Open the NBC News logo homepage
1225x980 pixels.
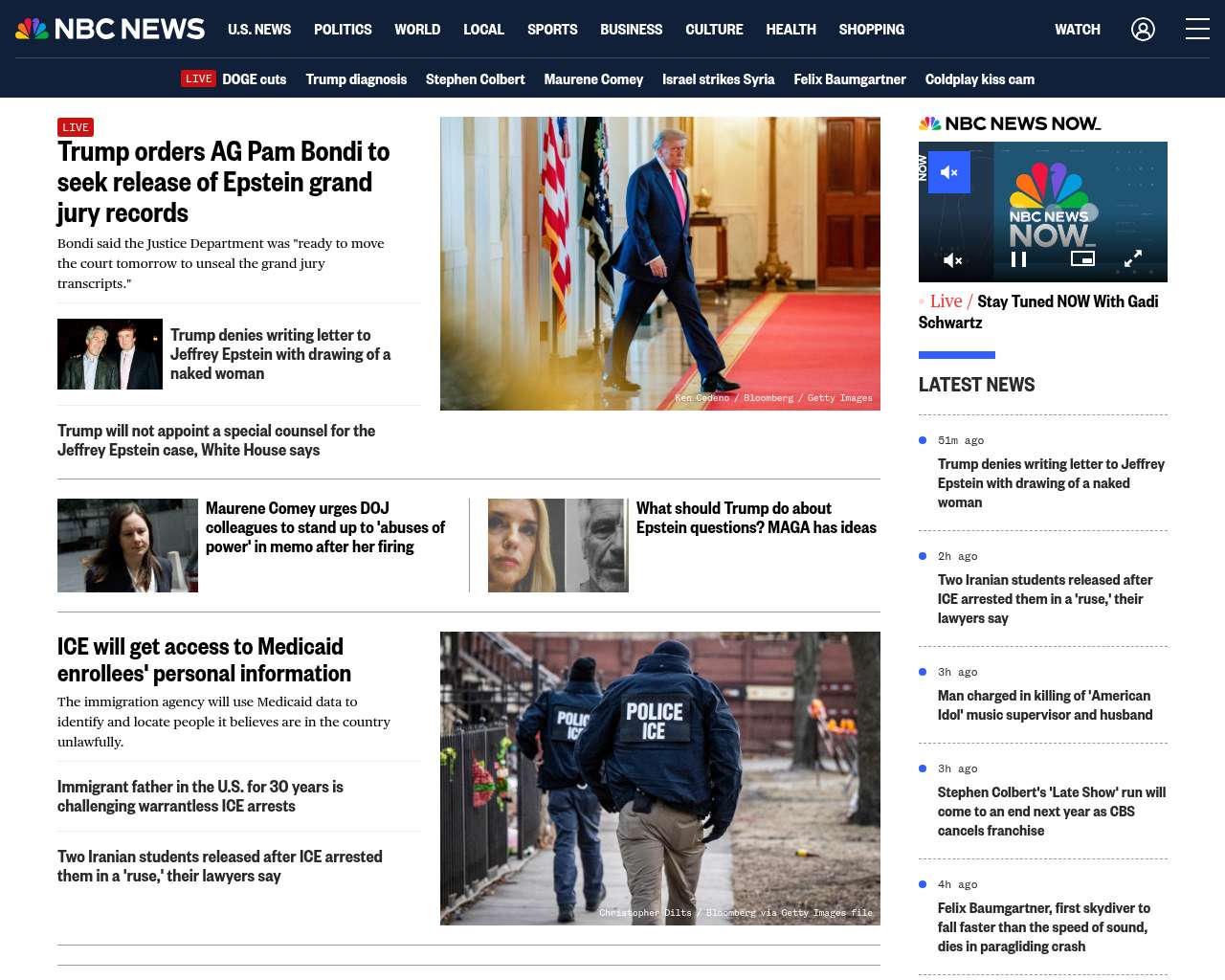coord(110,30)
